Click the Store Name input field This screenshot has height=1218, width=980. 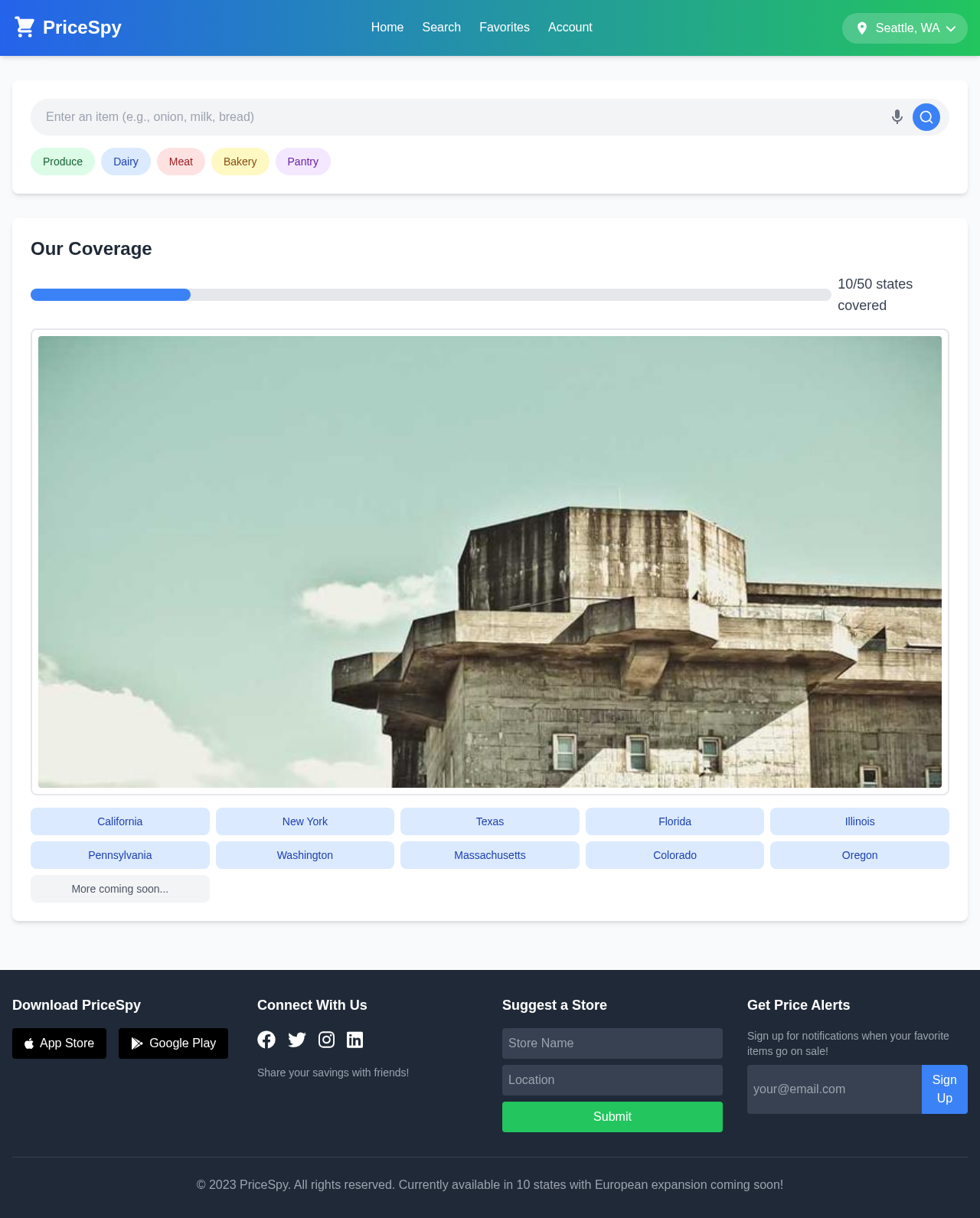tap(612, 1043)
